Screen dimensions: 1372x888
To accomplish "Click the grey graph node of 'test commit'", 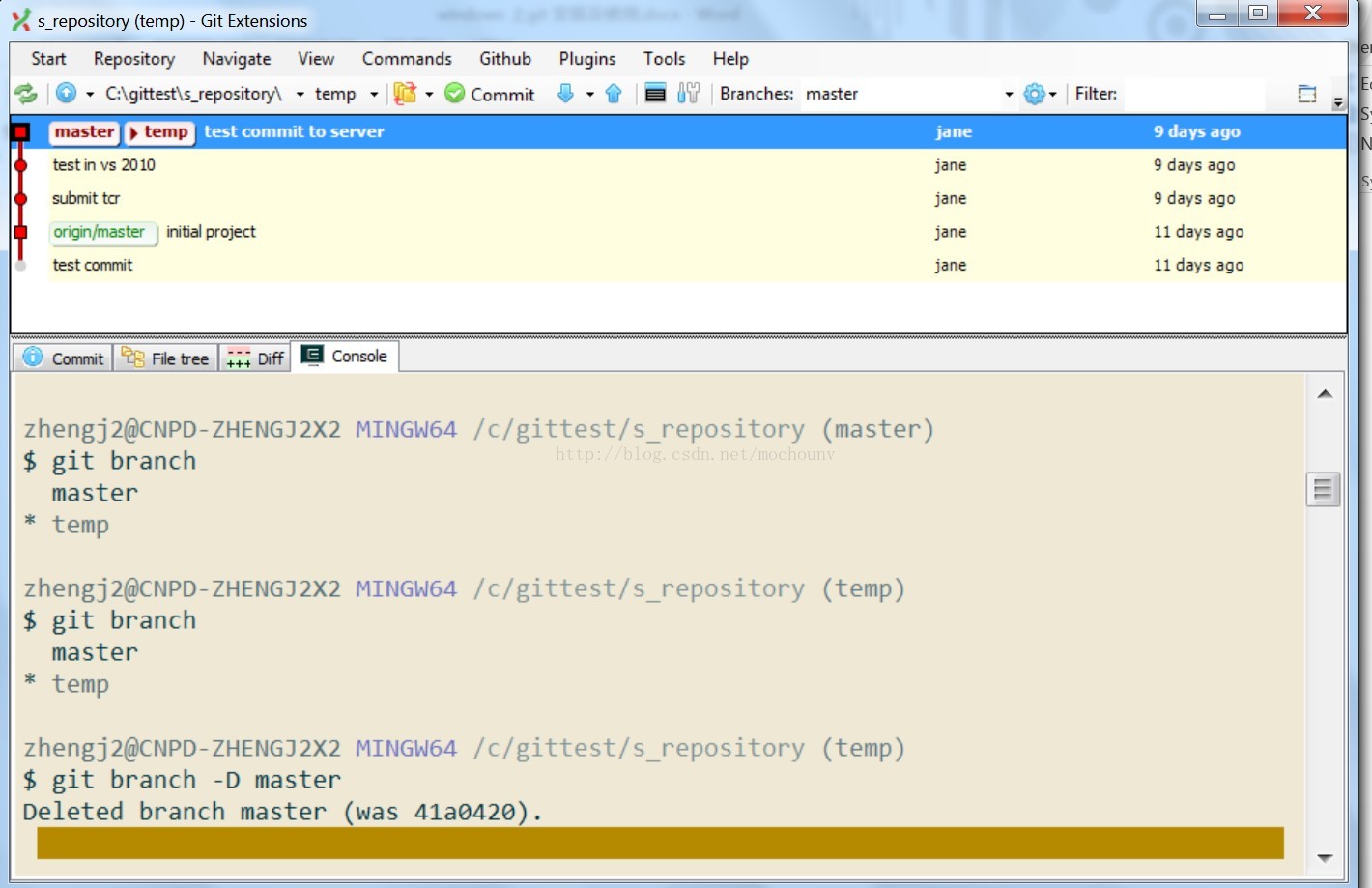I will click(21, 266).
